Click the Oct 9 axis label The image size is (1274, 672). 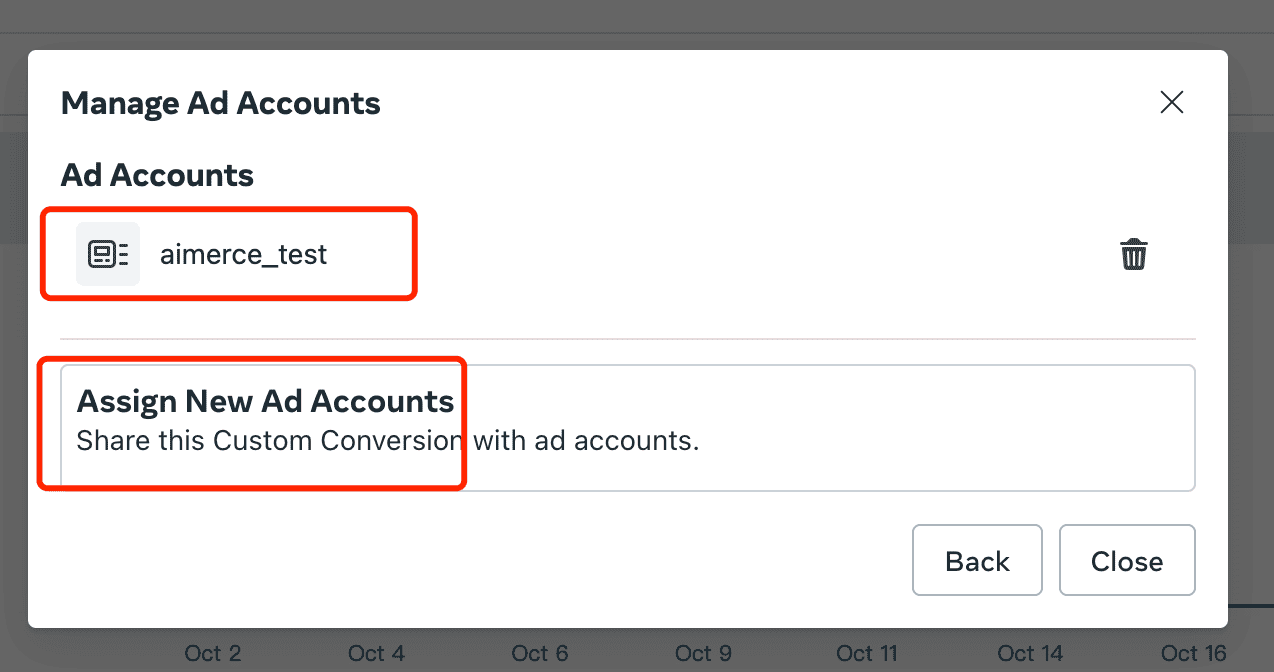point(703,653)
